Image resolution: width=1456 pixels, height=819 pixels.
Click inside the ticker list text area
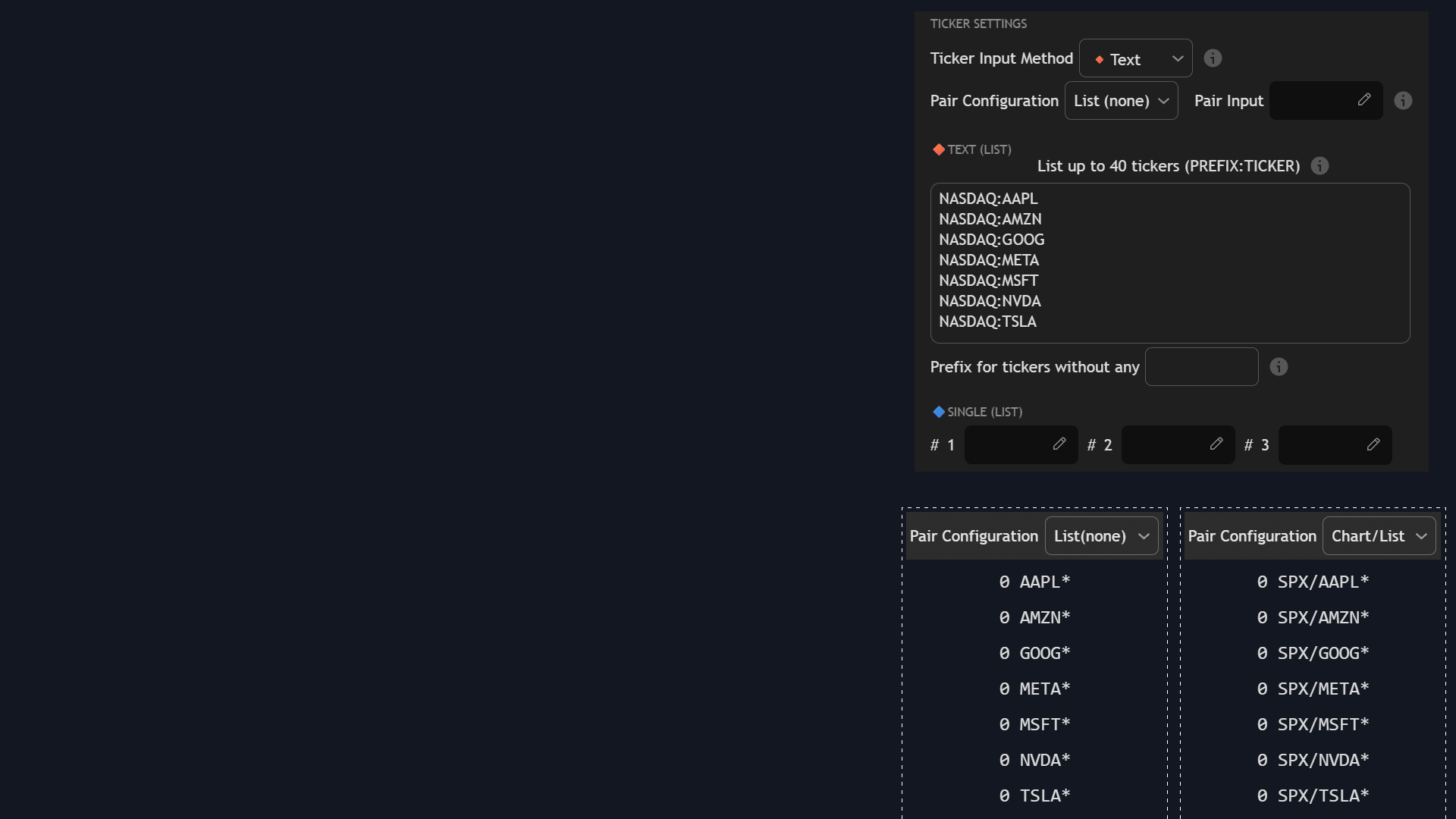pyautogui.click(x=1169, y=262)
